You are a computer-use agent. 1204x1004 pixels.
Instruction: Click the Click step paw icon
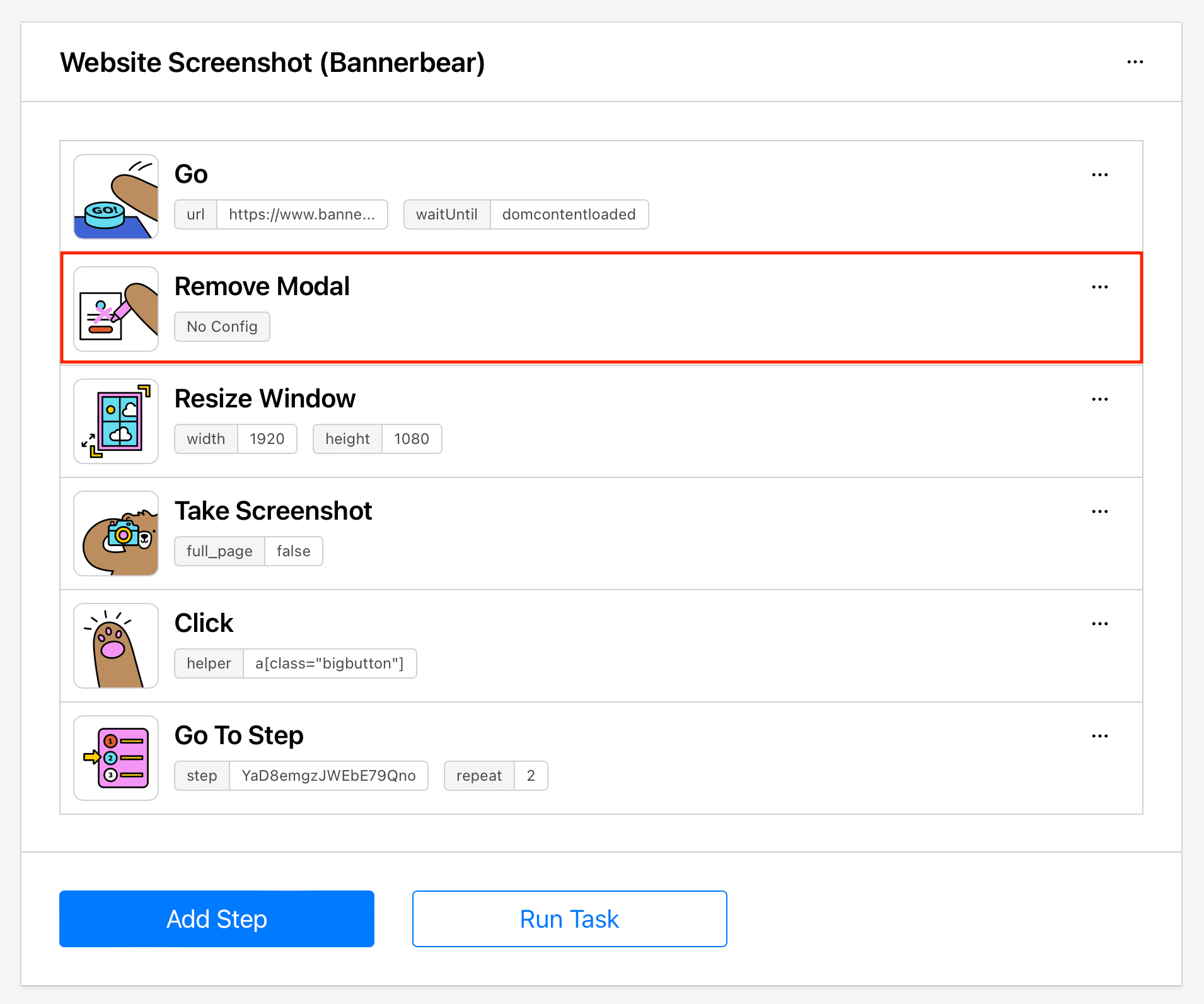click(x=116, y=646)
